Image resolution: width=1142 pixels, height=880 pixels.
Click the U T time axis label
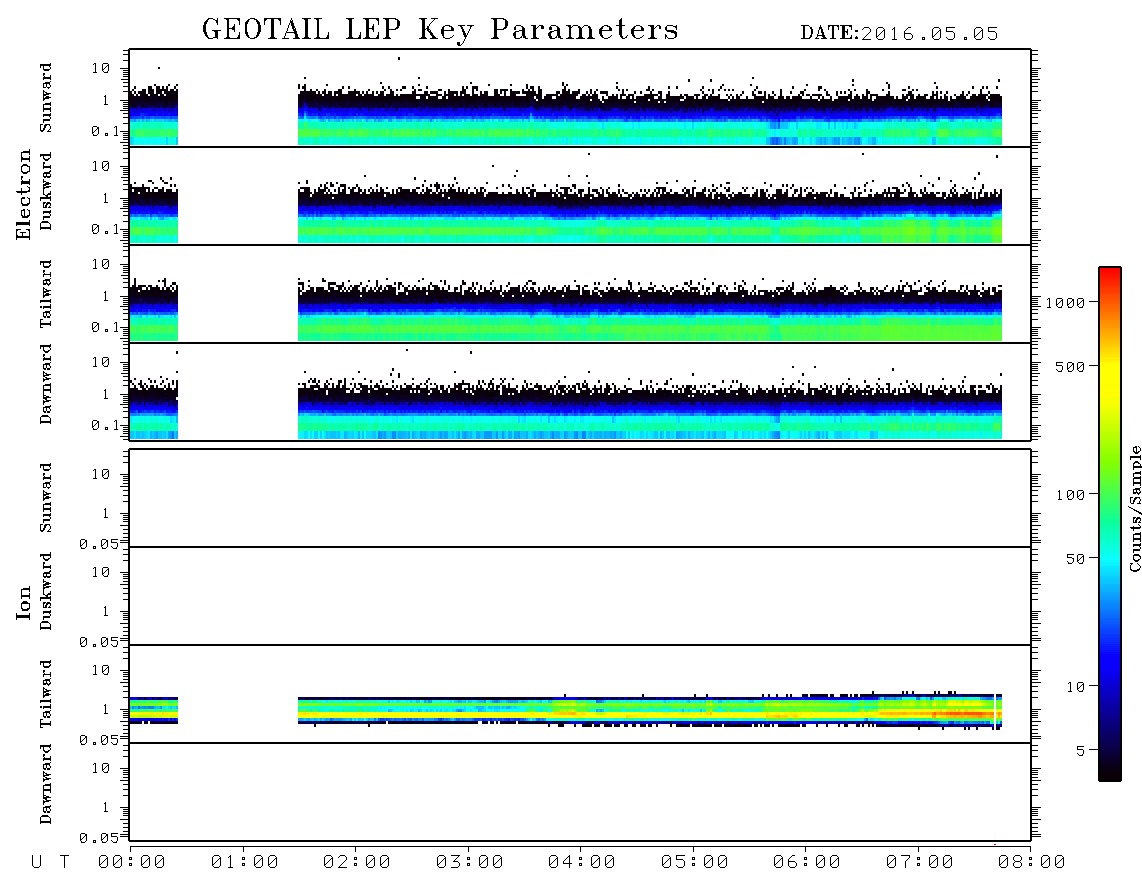click(50, 863)
